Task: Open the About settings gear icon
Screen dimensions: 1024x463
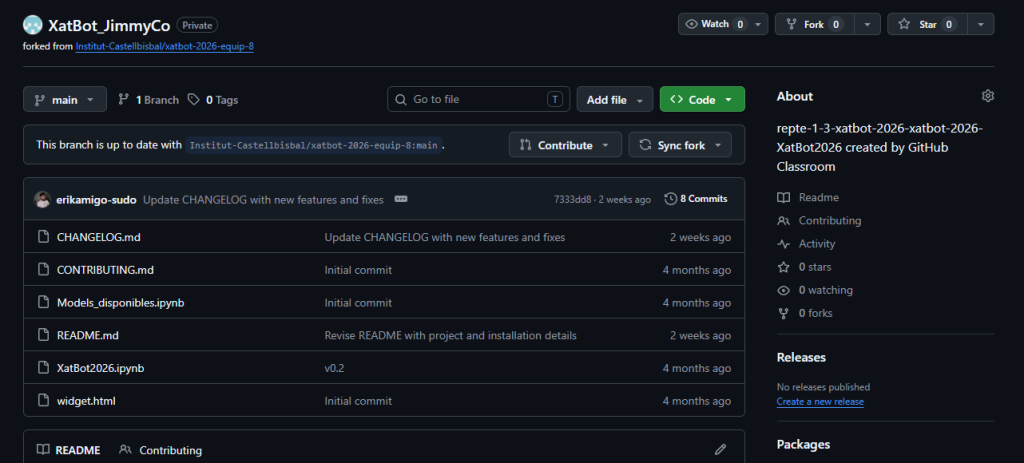Action: click(x=987, y=96)
